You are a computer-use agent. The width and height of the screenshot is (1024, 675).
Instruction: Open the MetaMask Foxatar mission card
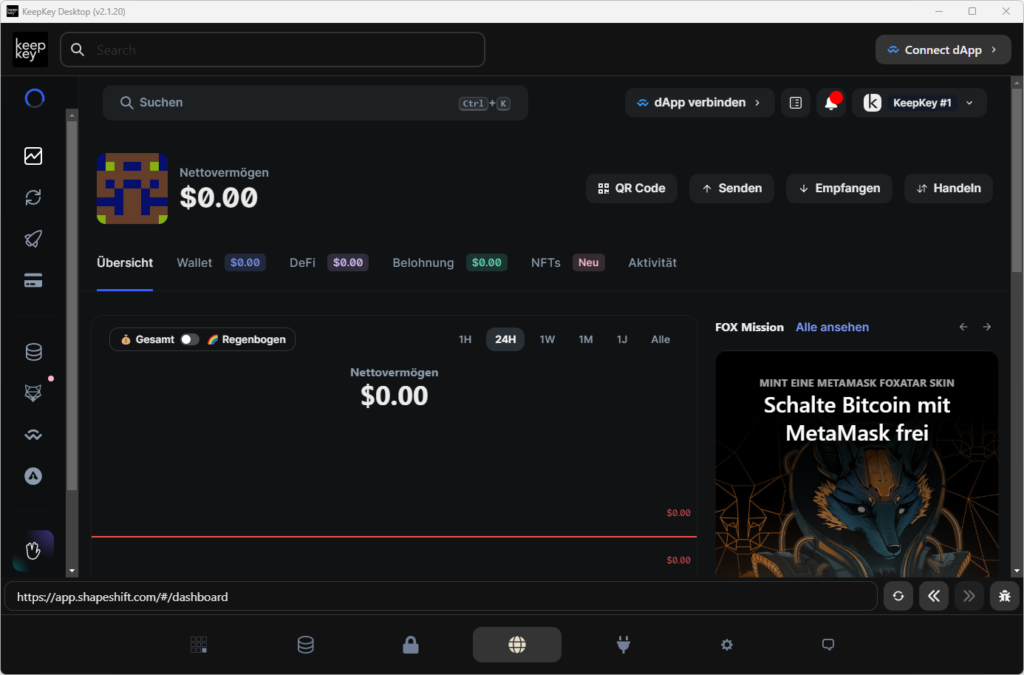pos(856,464)
